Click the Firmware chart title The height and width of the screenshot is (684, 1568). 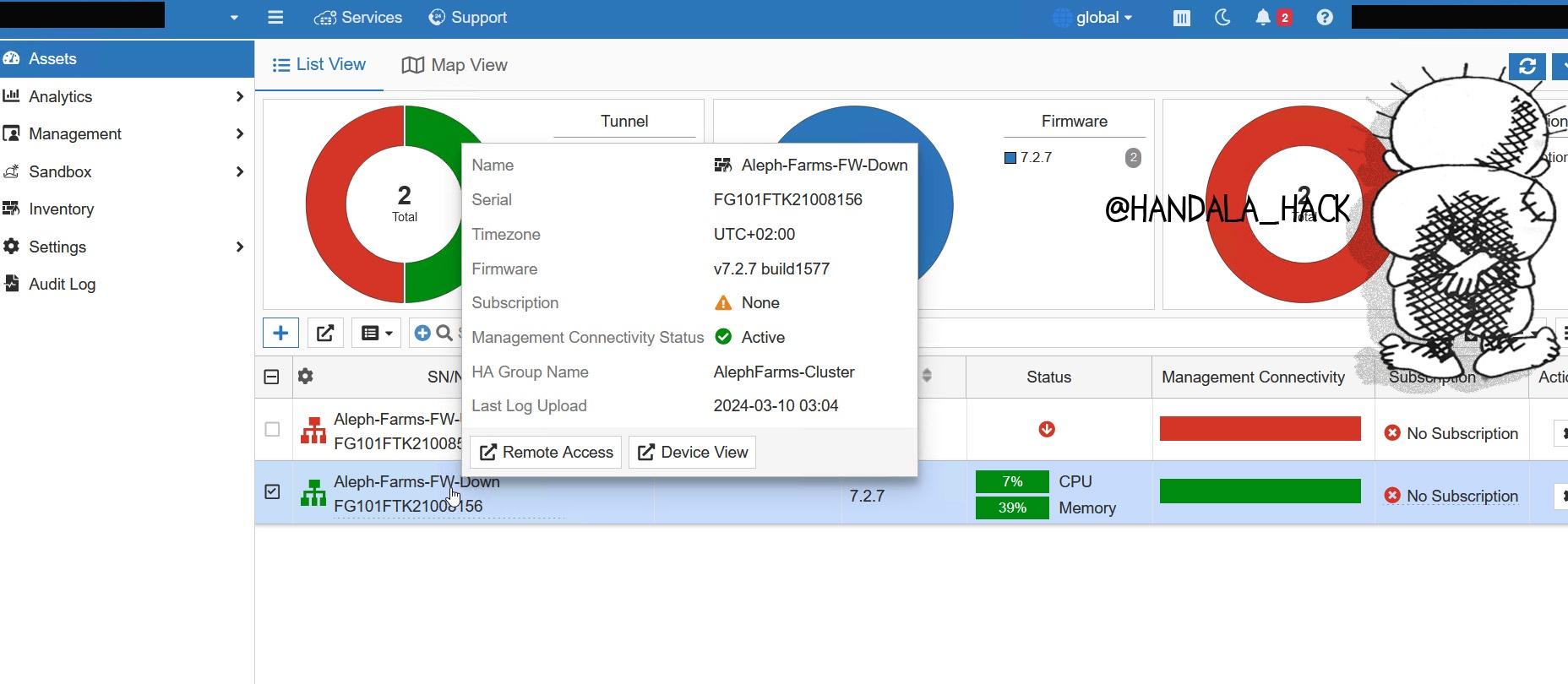pyautogui.click(x=1075, y=121)
